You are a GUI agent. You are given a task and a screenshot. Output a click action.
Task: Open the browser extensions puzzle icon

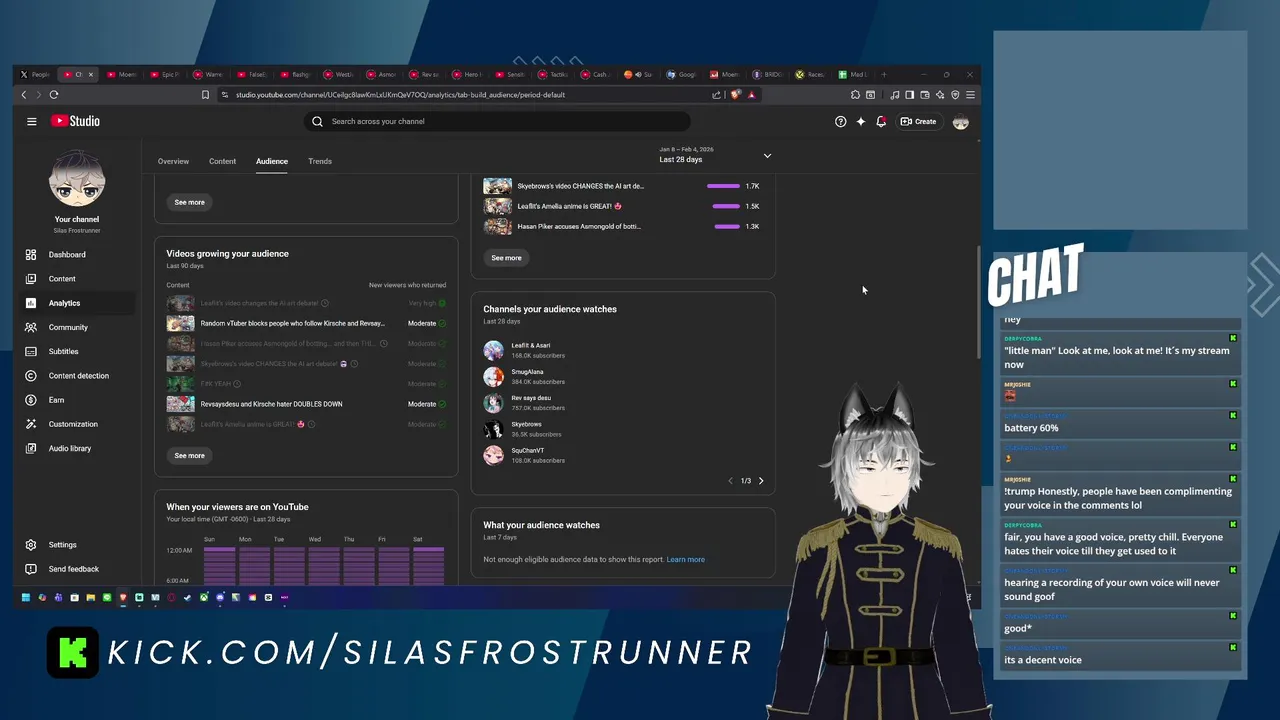tap(855, 95)
